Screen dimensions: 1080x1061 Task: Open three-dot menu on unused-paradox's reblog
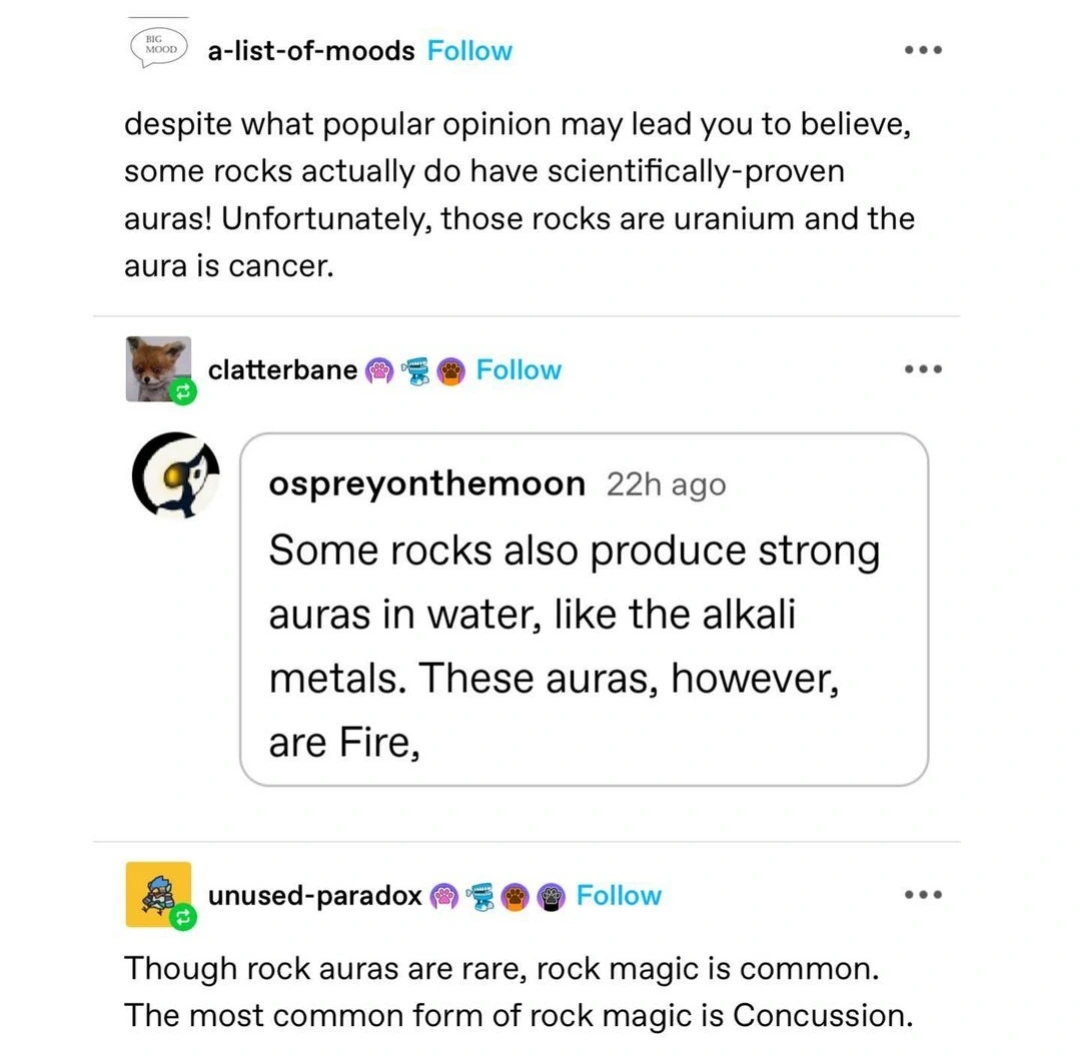[921, 894]
